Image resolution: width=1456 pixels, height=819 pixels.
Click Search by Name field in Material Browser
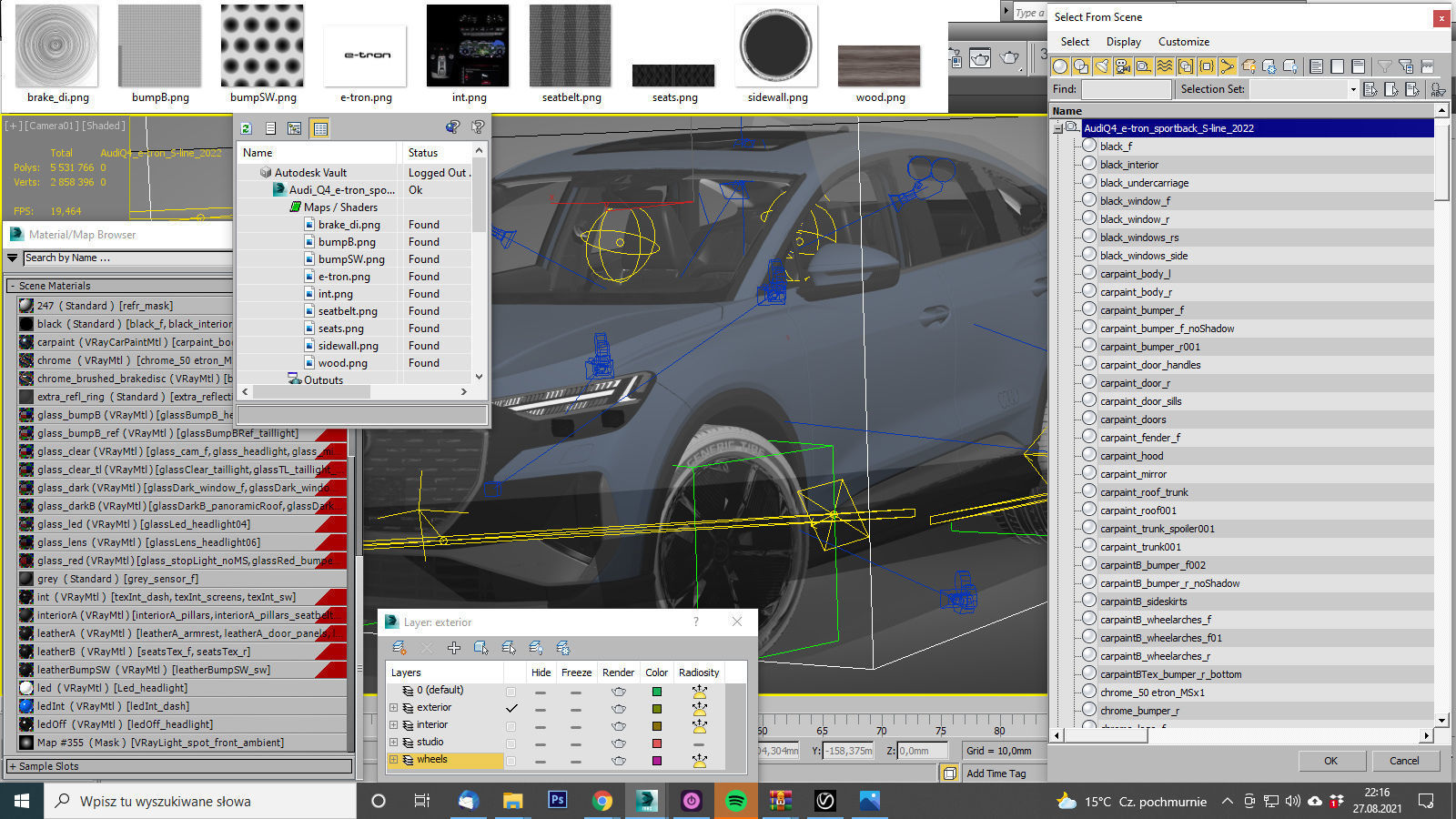pos(127,258)
